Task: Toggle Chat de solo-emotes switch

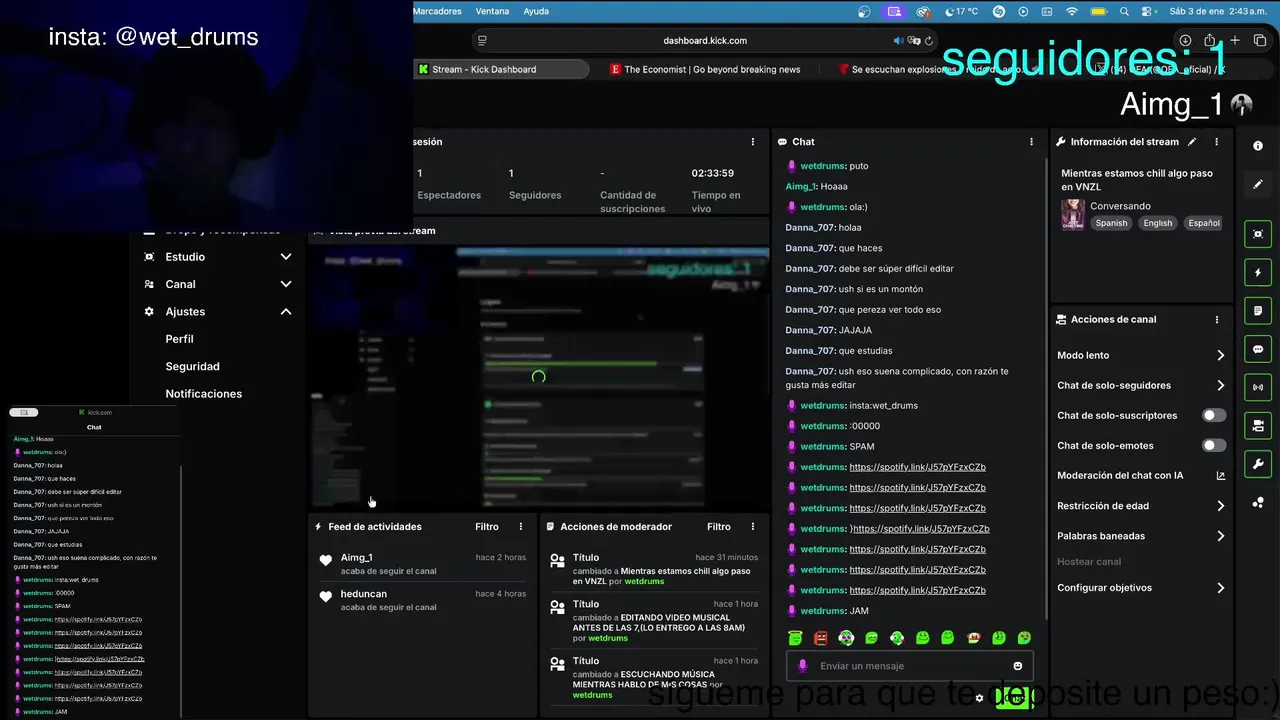Action: pos(1213,445)
